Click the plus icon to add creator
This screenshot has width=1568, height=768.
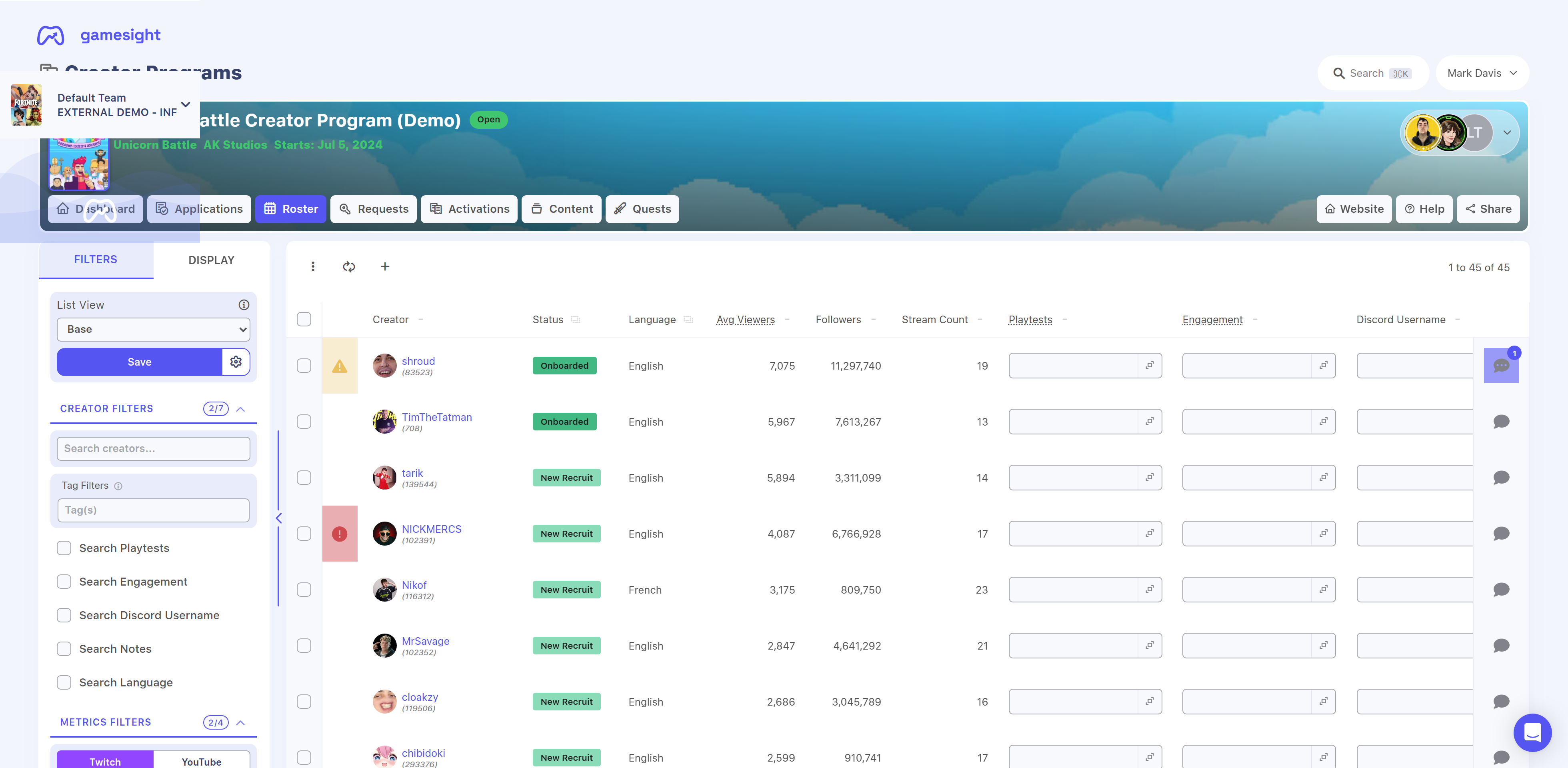[x=385, y=266]
